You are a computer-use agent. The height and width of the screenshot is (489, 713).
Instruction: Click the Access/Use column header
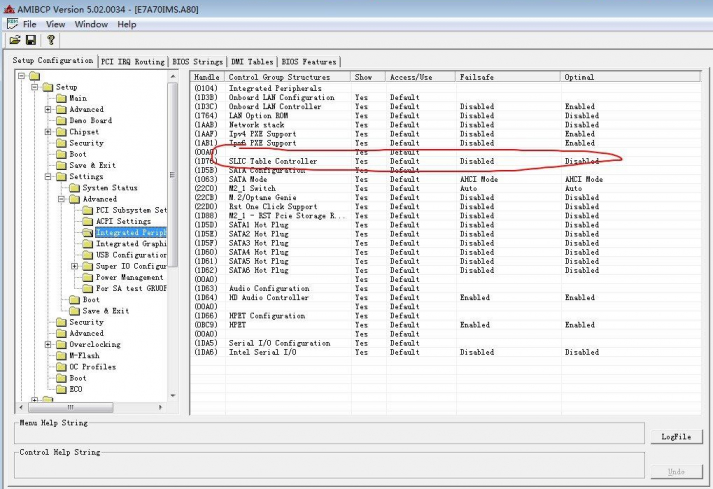(x=421, y=77)
